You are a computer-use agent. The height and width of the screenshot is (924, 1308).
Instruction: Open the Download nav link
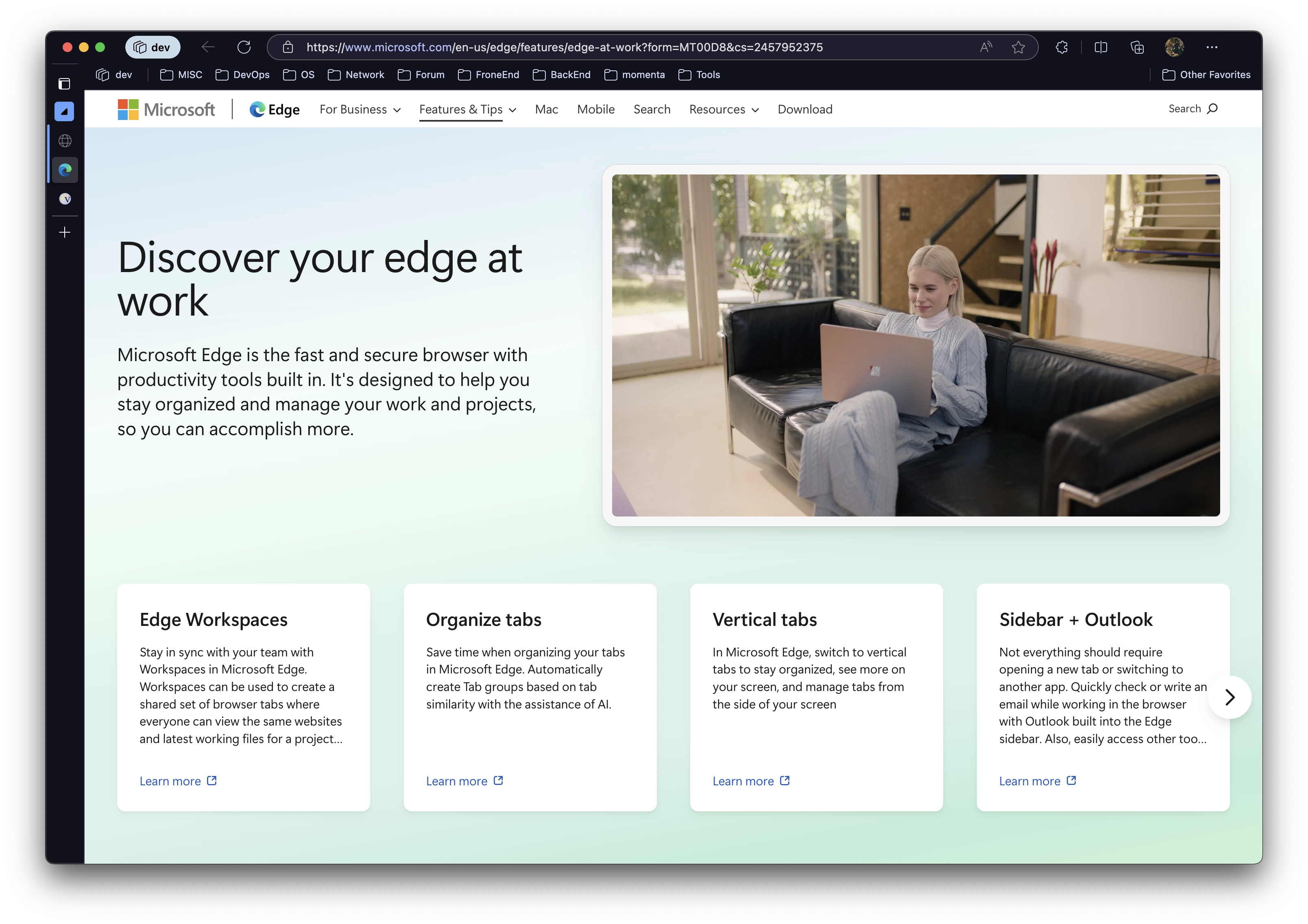[804, 109]
